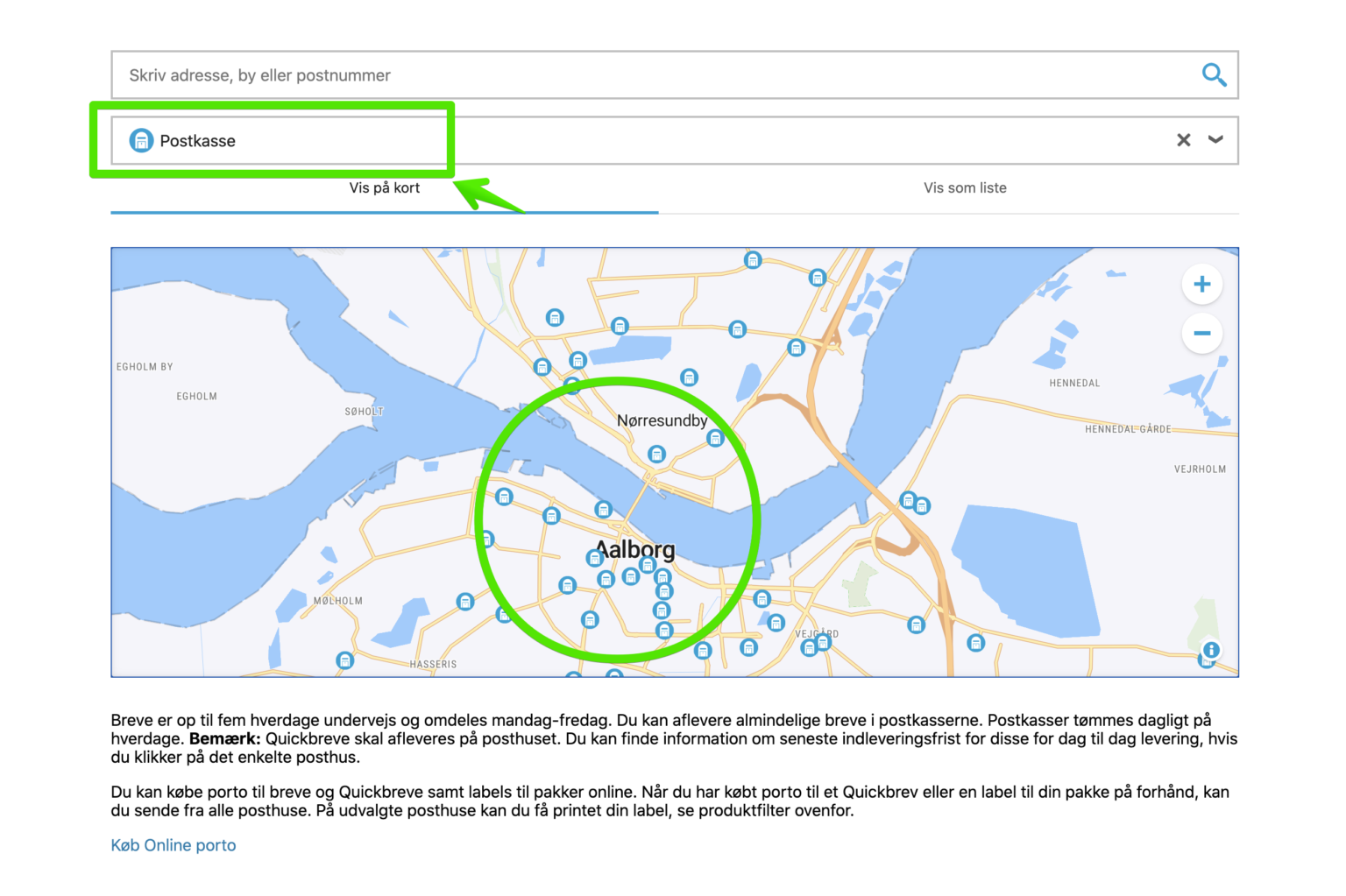The height and width of the screenshot is (896, 1346).
Task: Click the address search input field
Action: [613, 75]
